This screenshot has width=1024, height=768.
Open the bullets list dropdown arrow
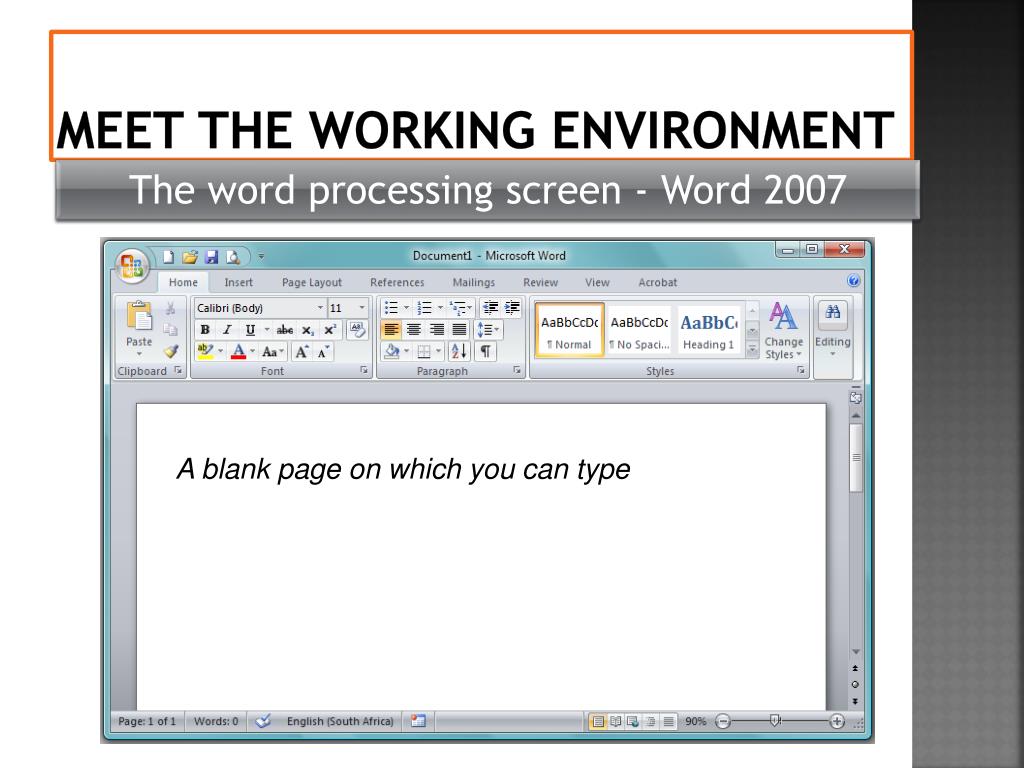click(x=406, y=307)
